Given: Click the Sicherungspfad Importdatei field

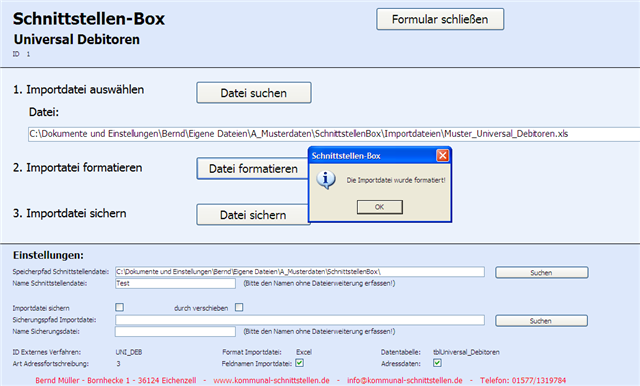Looking at the screenshot, I should click(x=300, y=320).
